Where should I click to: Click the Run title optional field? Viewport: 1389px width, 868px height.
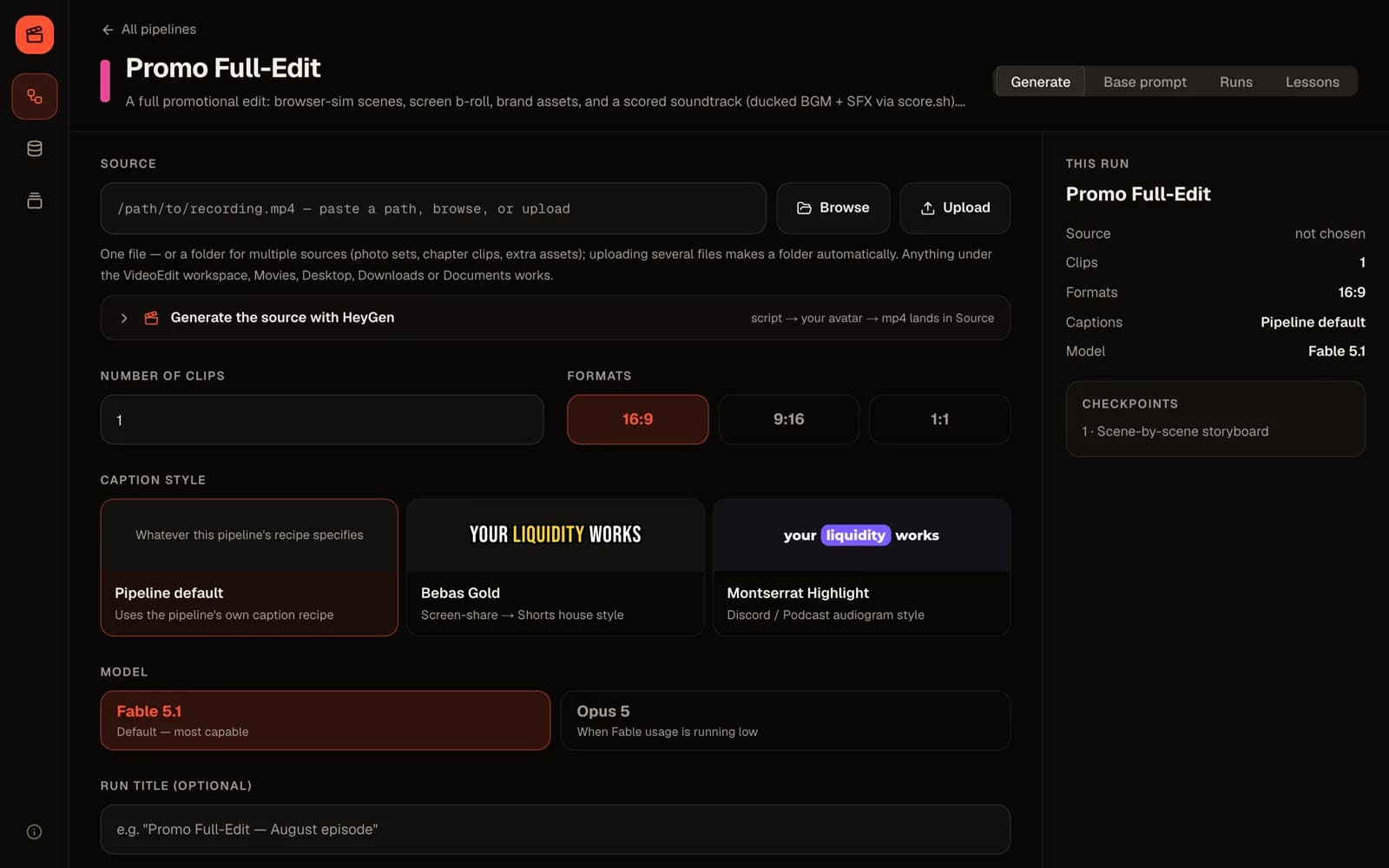point(555,829)
